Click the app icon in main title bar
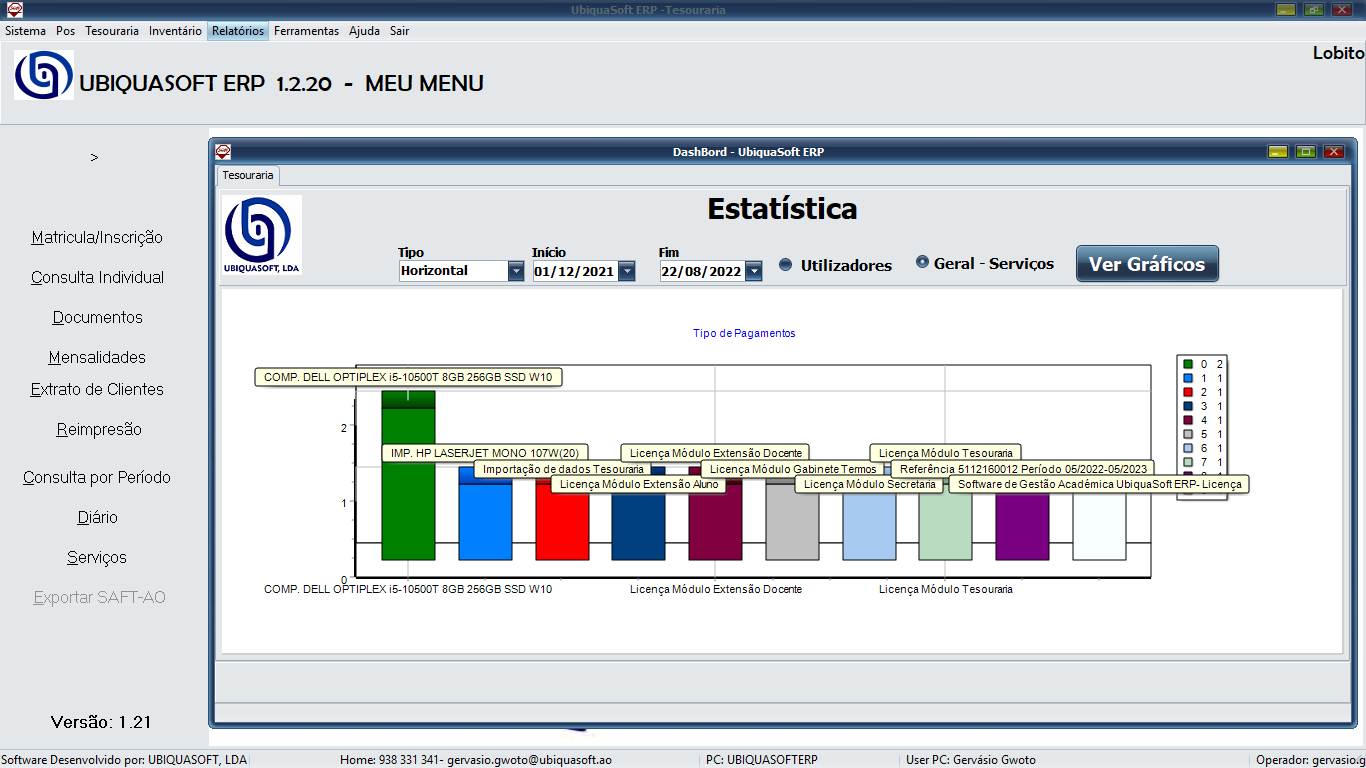 (14, 10)
